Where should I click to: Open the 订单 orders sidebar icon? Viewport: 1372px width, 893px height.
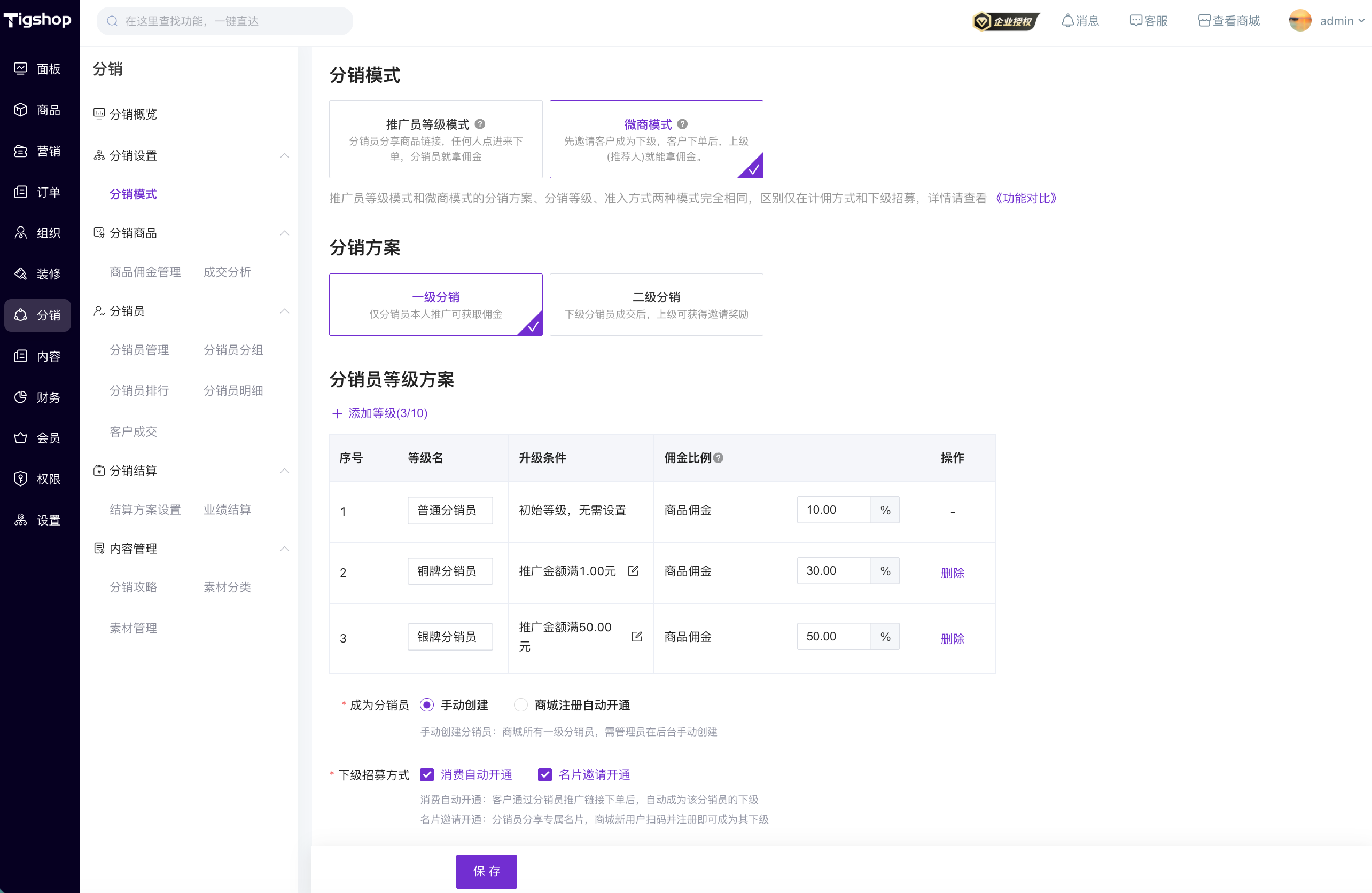click(x=21, y=192)
